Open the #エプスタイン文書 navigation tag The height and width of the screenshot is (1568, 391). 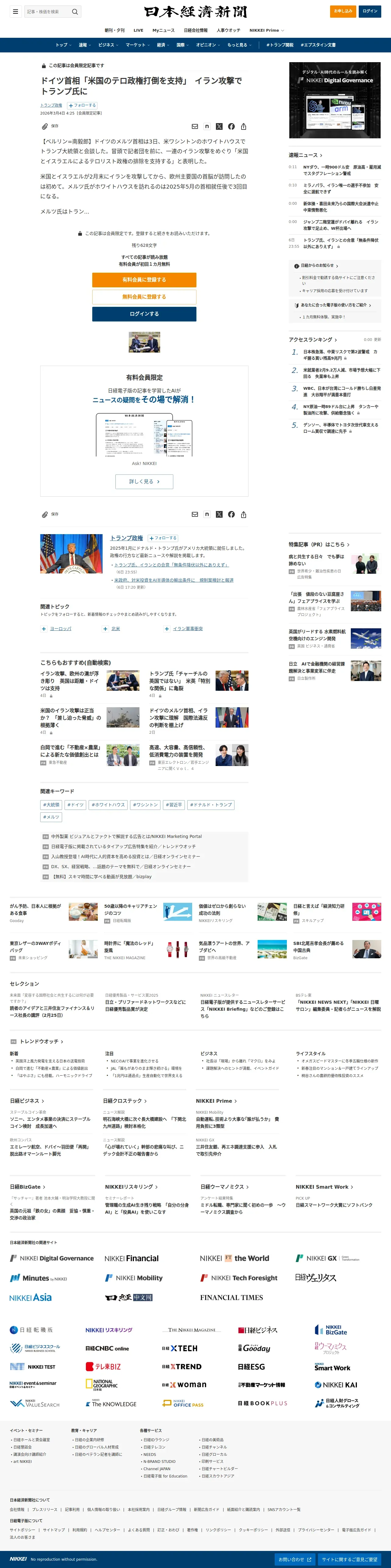318,45
